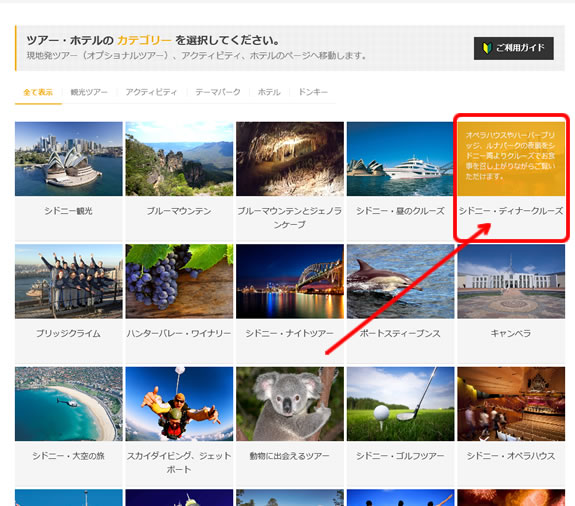Image resolution: width=575 pixels, height=506 pixels.
Task: Click the Jenolan cave thumbnail
Action: [x=290, y=159]
